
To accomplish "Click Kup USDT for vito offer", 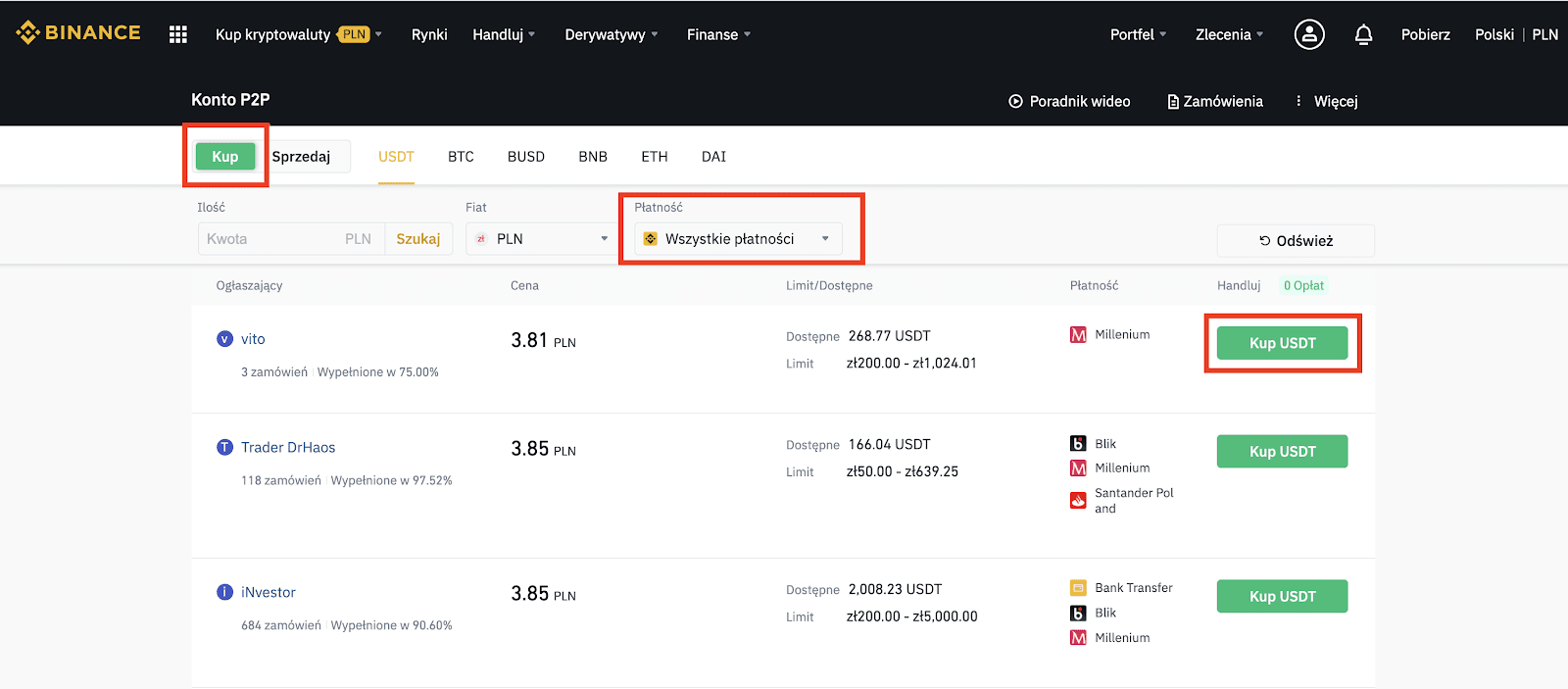I will tap(1282, 343).
